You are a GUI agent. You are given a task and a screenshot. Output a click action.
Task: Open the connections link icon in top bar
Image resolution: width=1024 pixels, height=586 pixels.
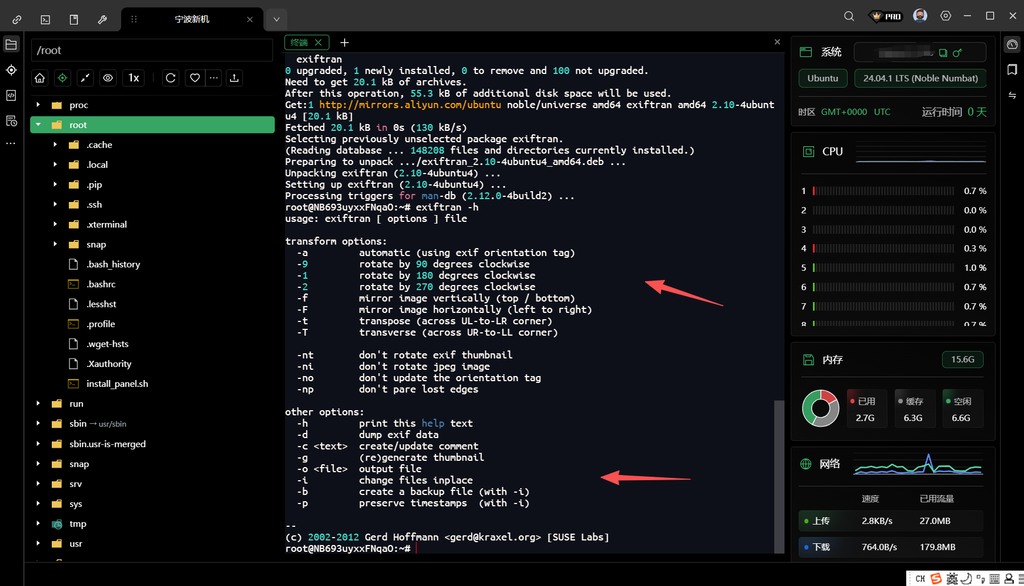(x=17, y=19)
